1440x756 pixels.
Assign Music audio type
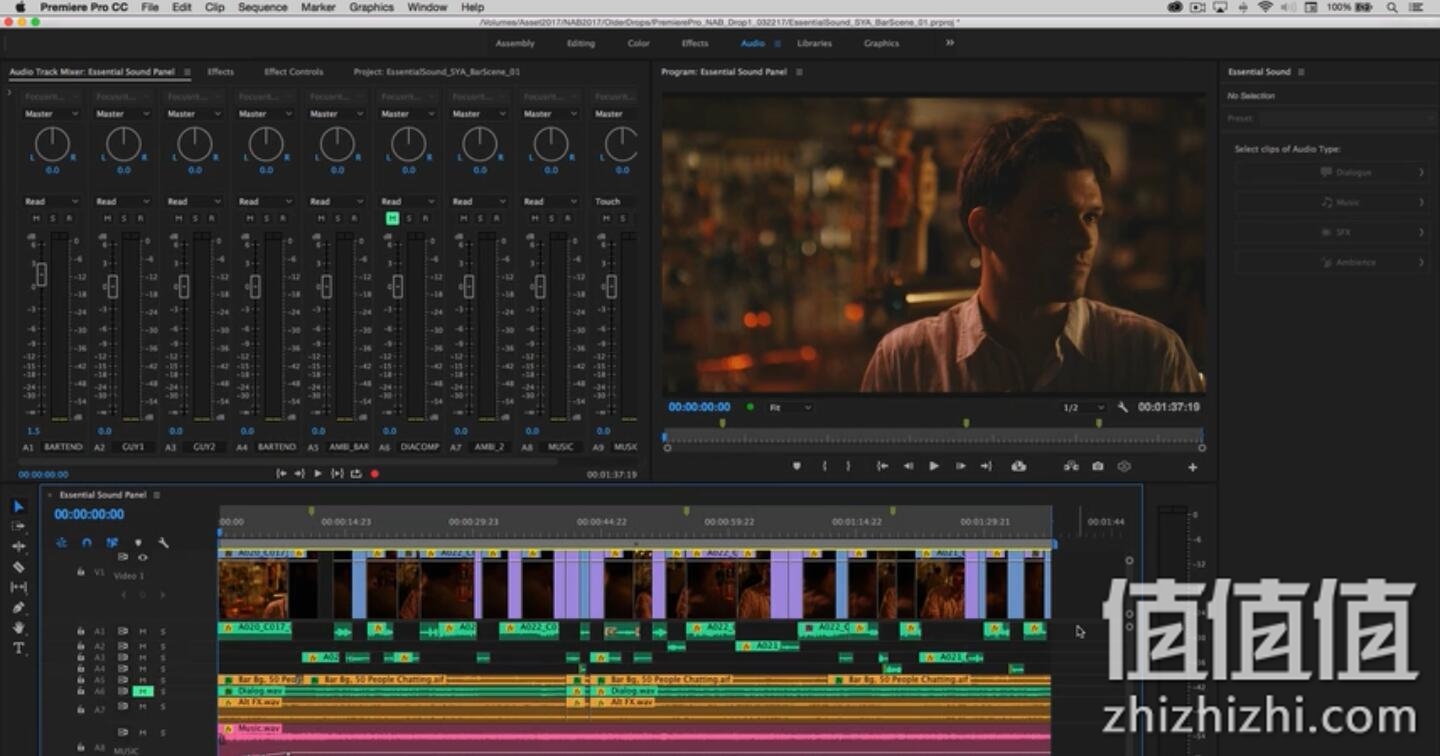pos(1331,202)
